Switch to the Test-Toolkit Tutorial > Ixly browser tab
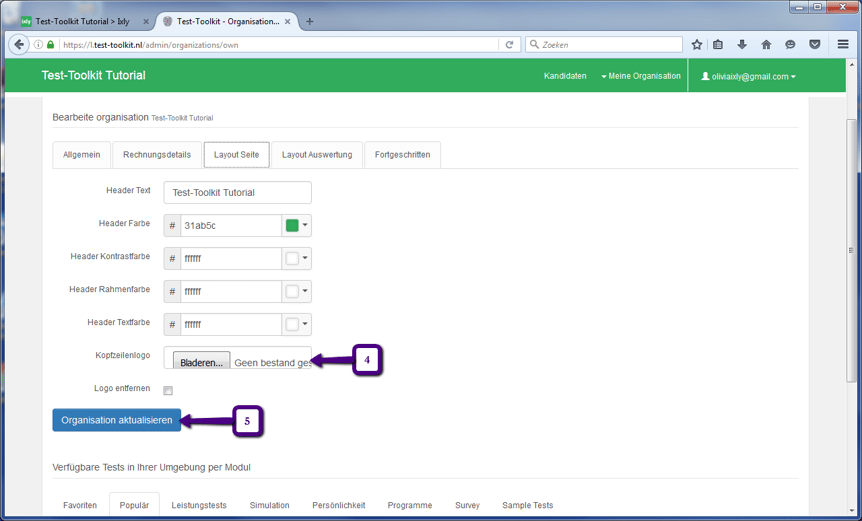Viewport: 862px width, 521px height. coord(82,21)
